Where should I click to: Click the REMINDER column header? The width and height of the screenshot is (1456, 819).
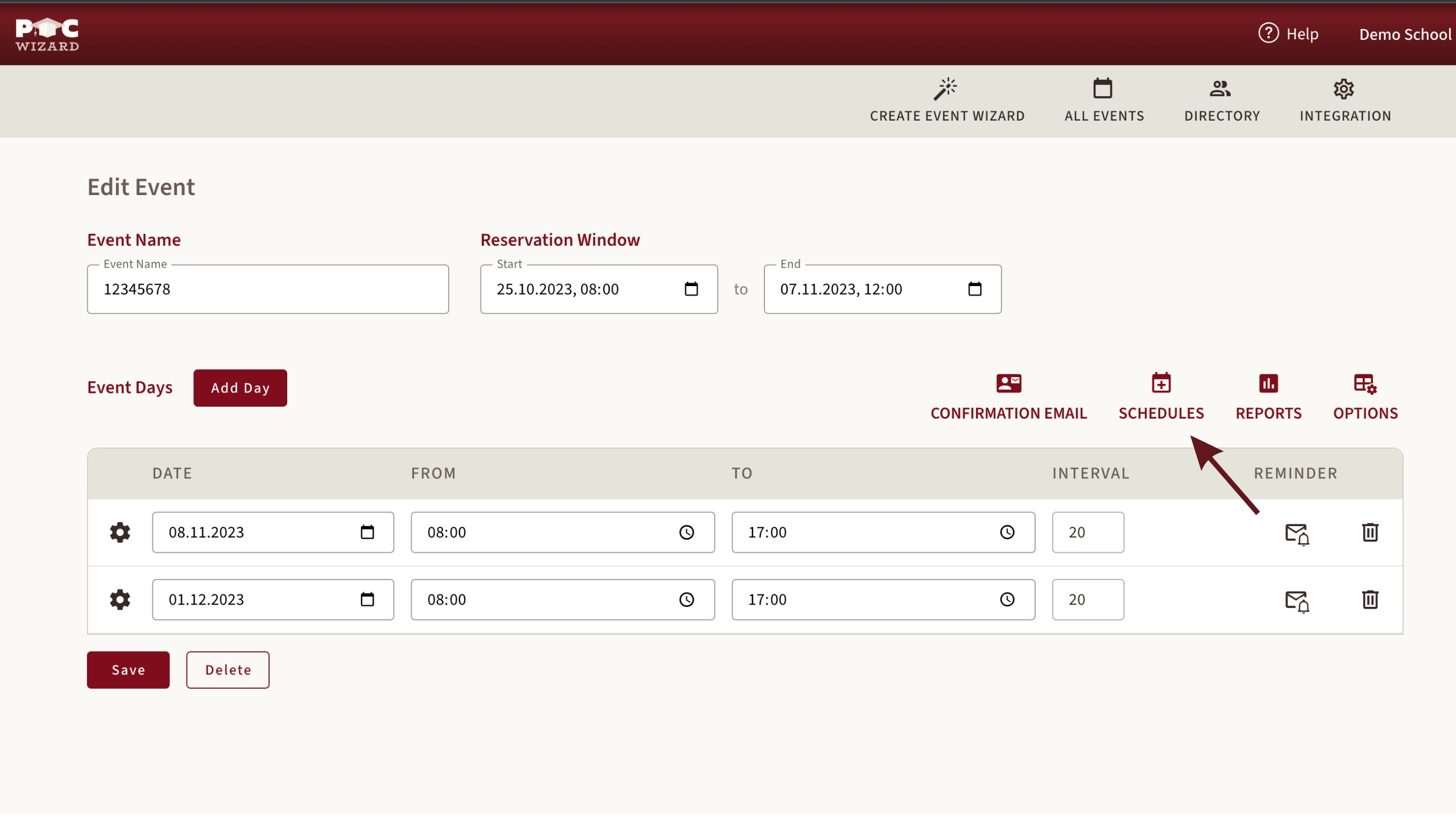coord(1296,473)
